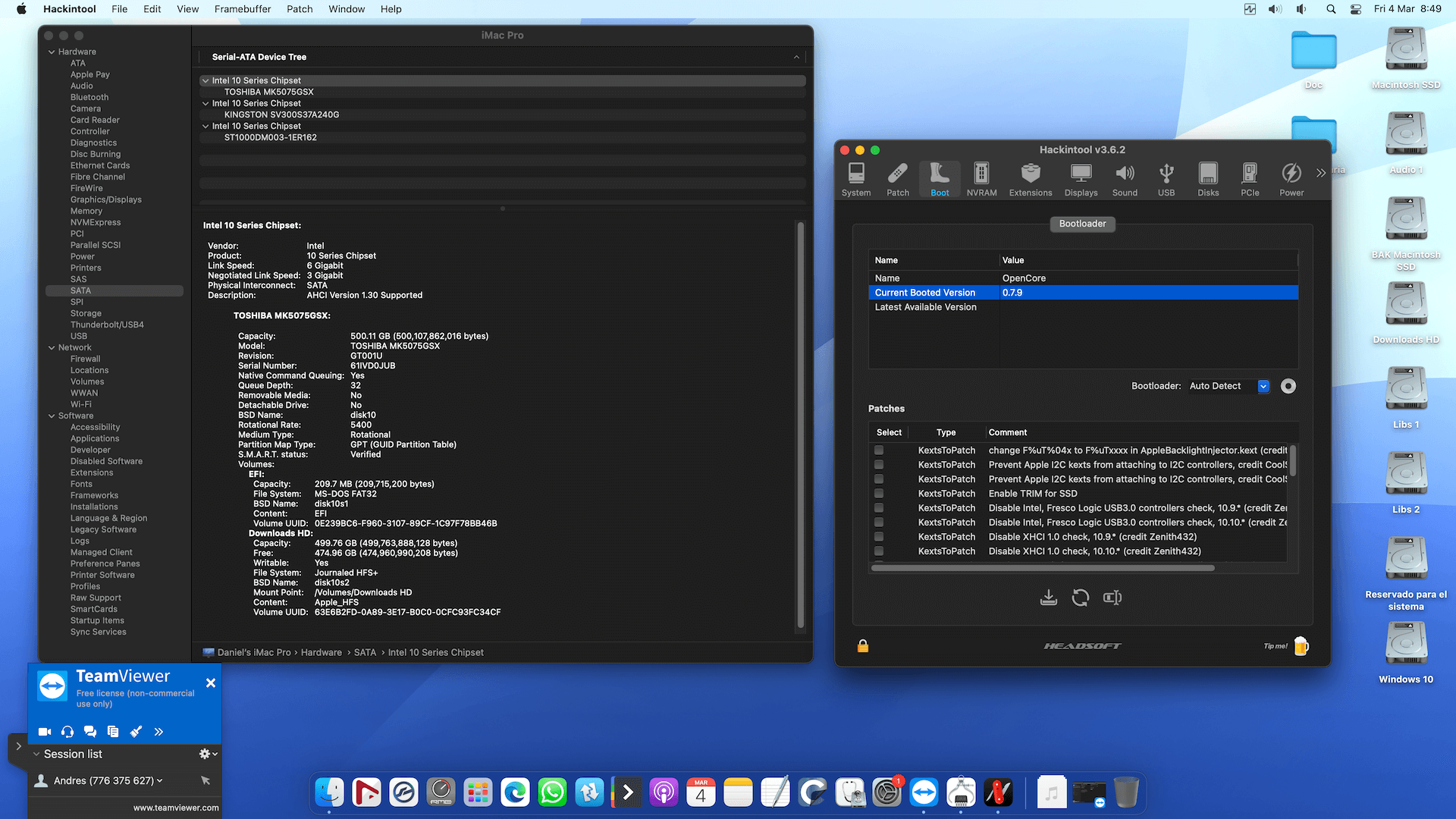This screenshot has height=819, width=1456.
Task: Open the System tab in Hackintool
Action: click(x=856, y=180)
